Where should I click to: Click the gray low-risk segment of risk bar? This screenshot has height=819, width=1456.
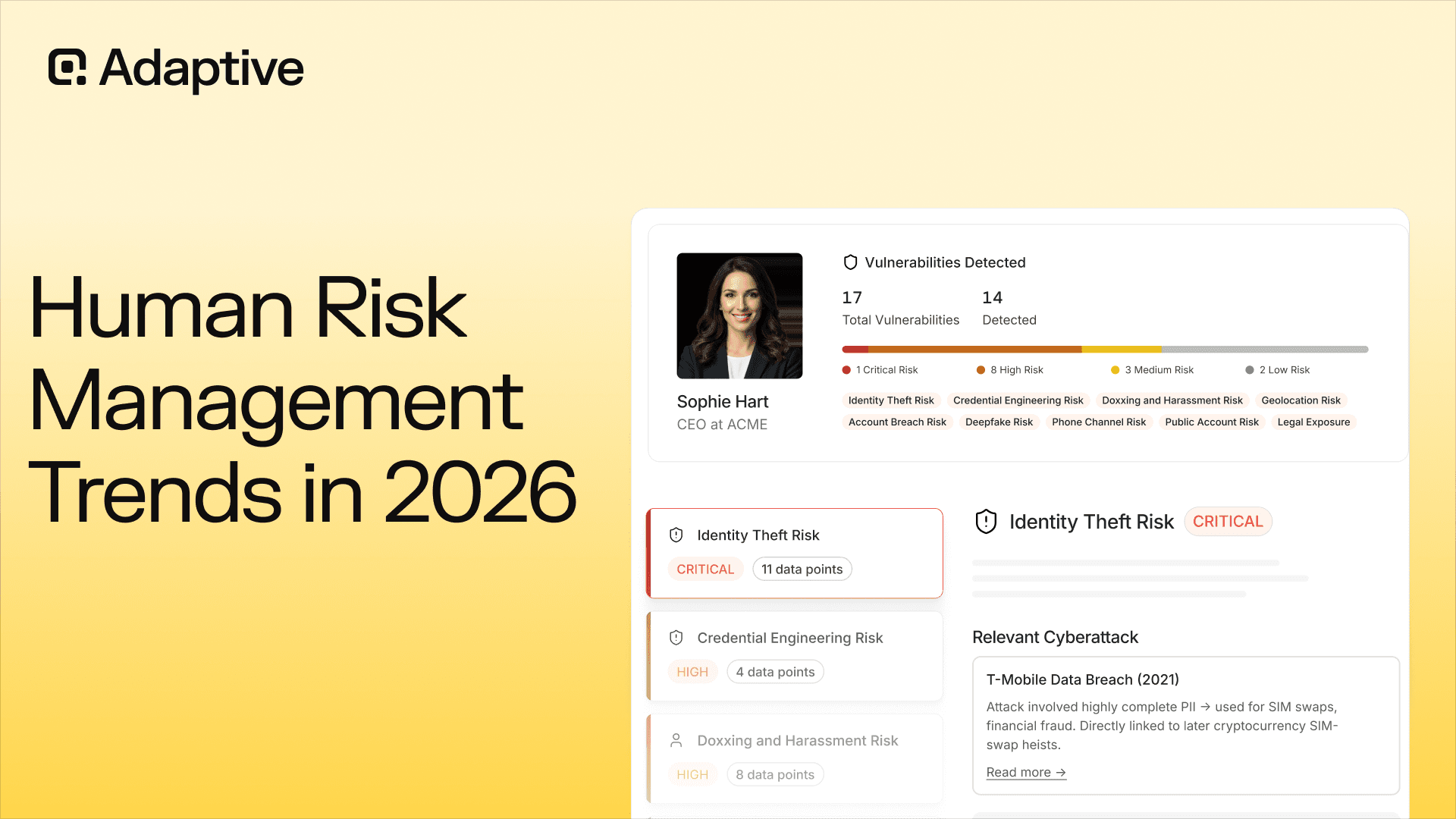pos(1265,350)
